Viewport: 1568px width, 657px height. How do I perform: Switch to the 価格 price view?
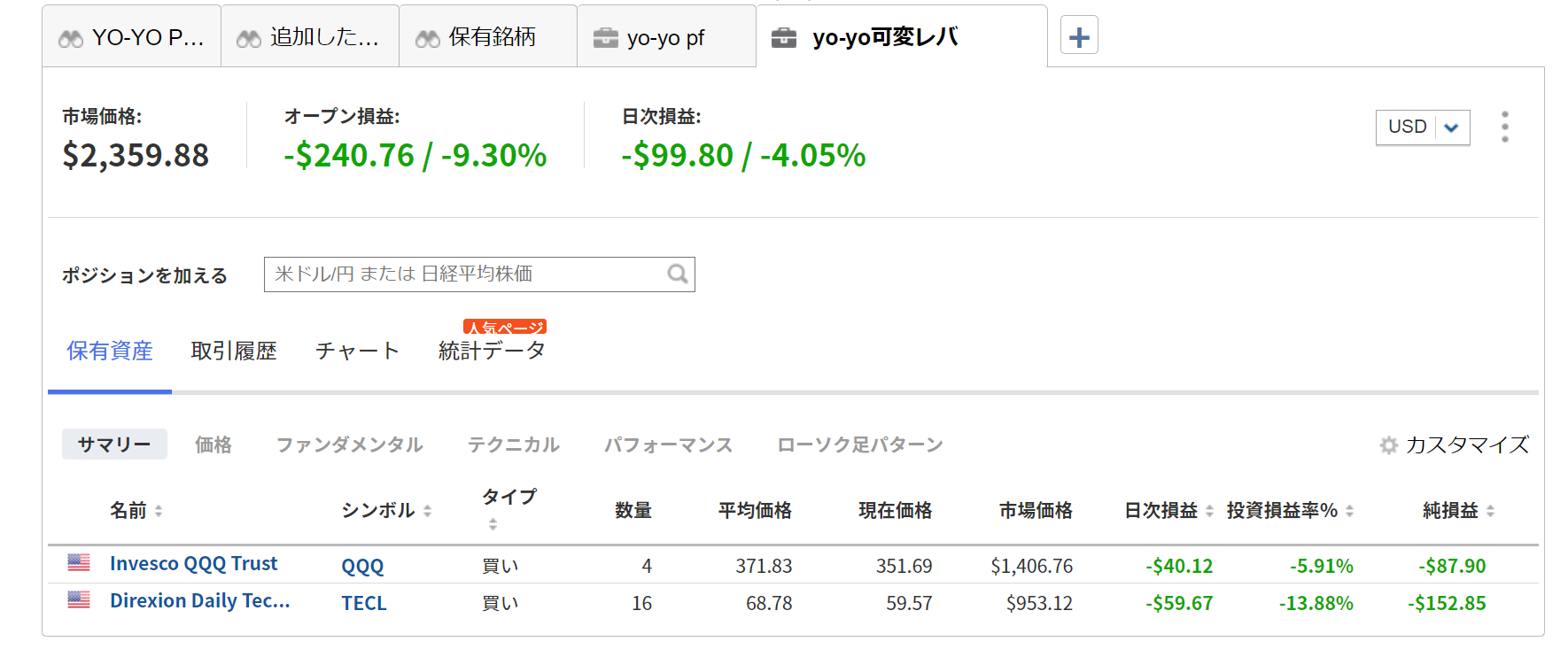point(213,444)
